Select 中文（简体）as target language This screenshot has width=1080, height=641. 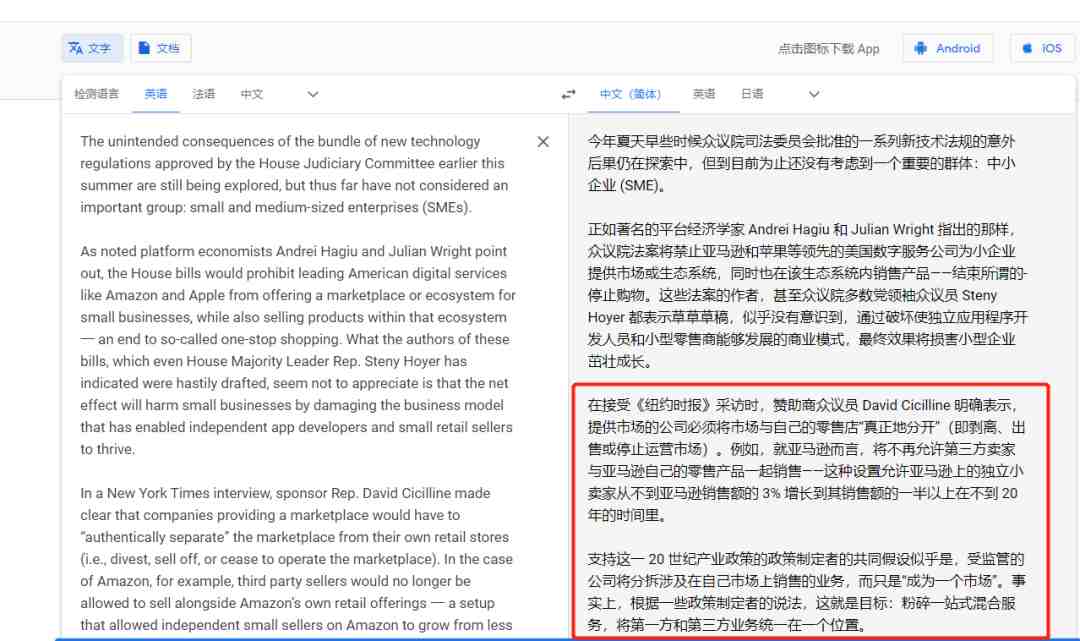(x=631, y=94)
